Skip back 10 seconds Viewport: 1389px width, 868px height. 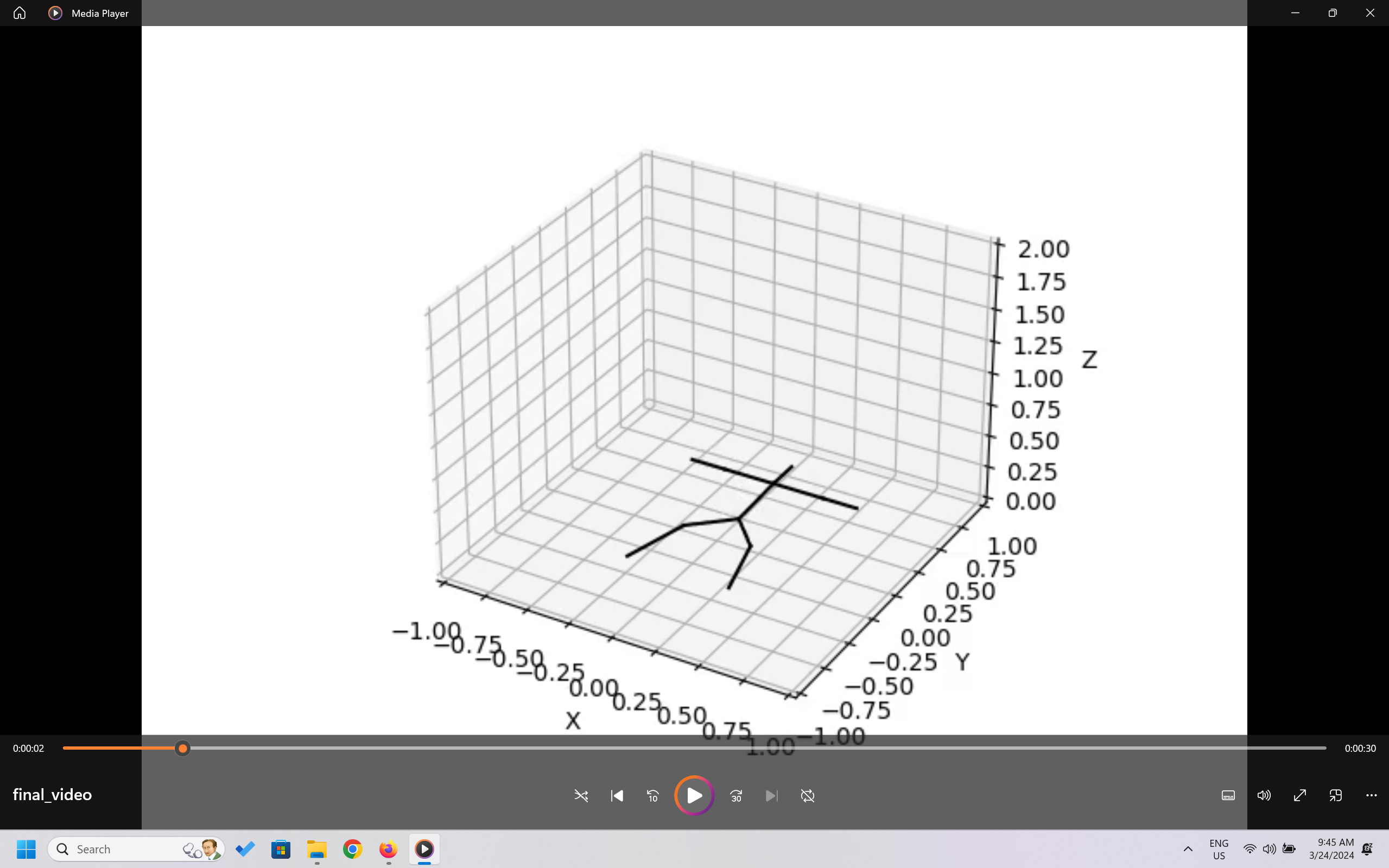652,796
